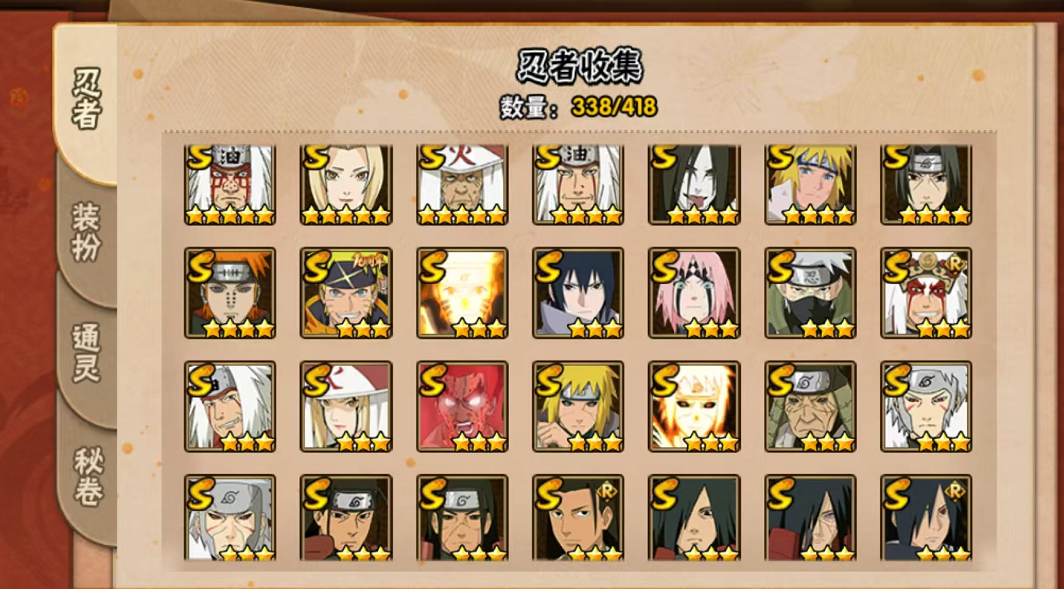Select Tsunade card wearing Hokage hat
1064x589 pixels.
(x=346, y=406)
